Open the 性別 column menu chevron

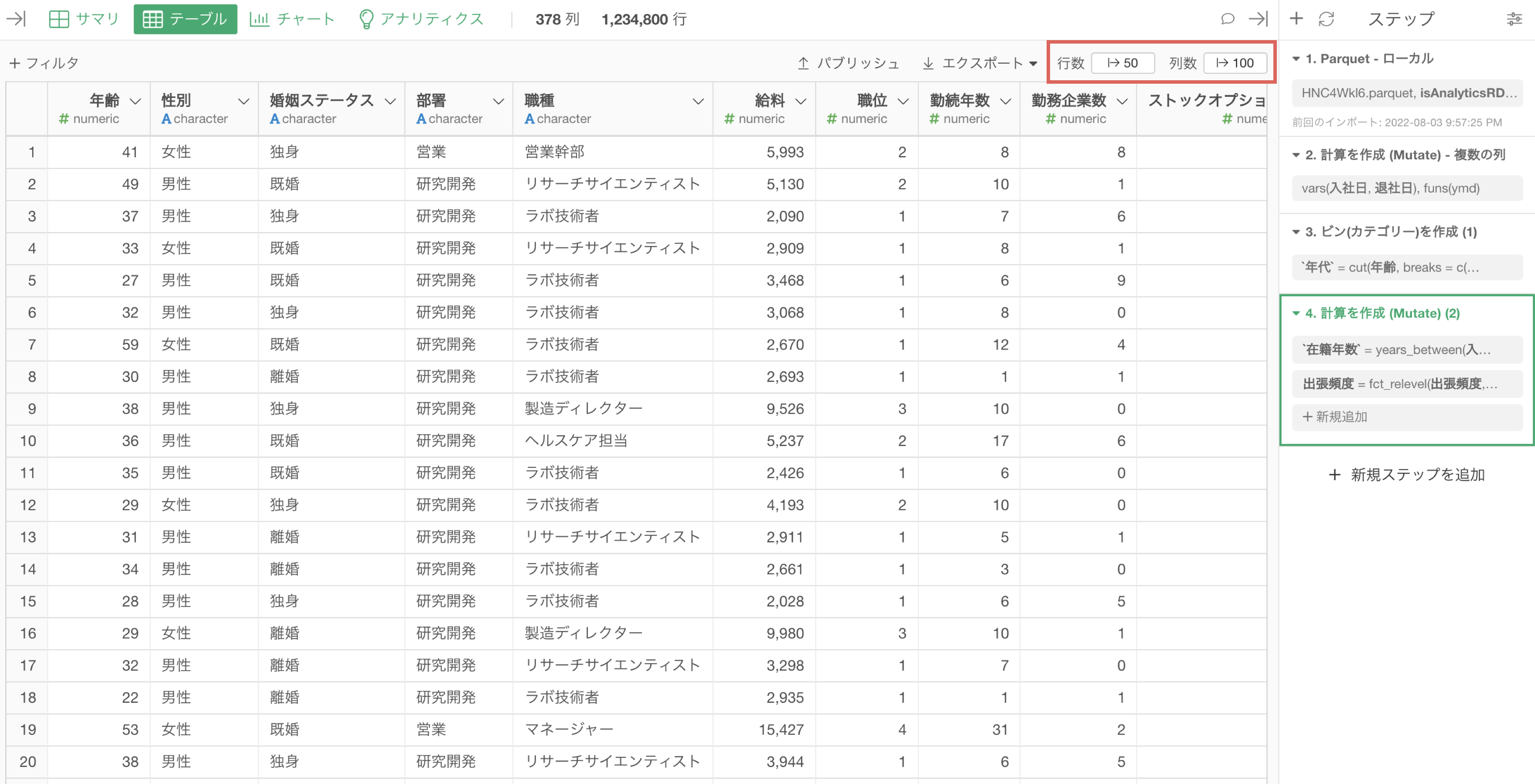pos(244,101)
